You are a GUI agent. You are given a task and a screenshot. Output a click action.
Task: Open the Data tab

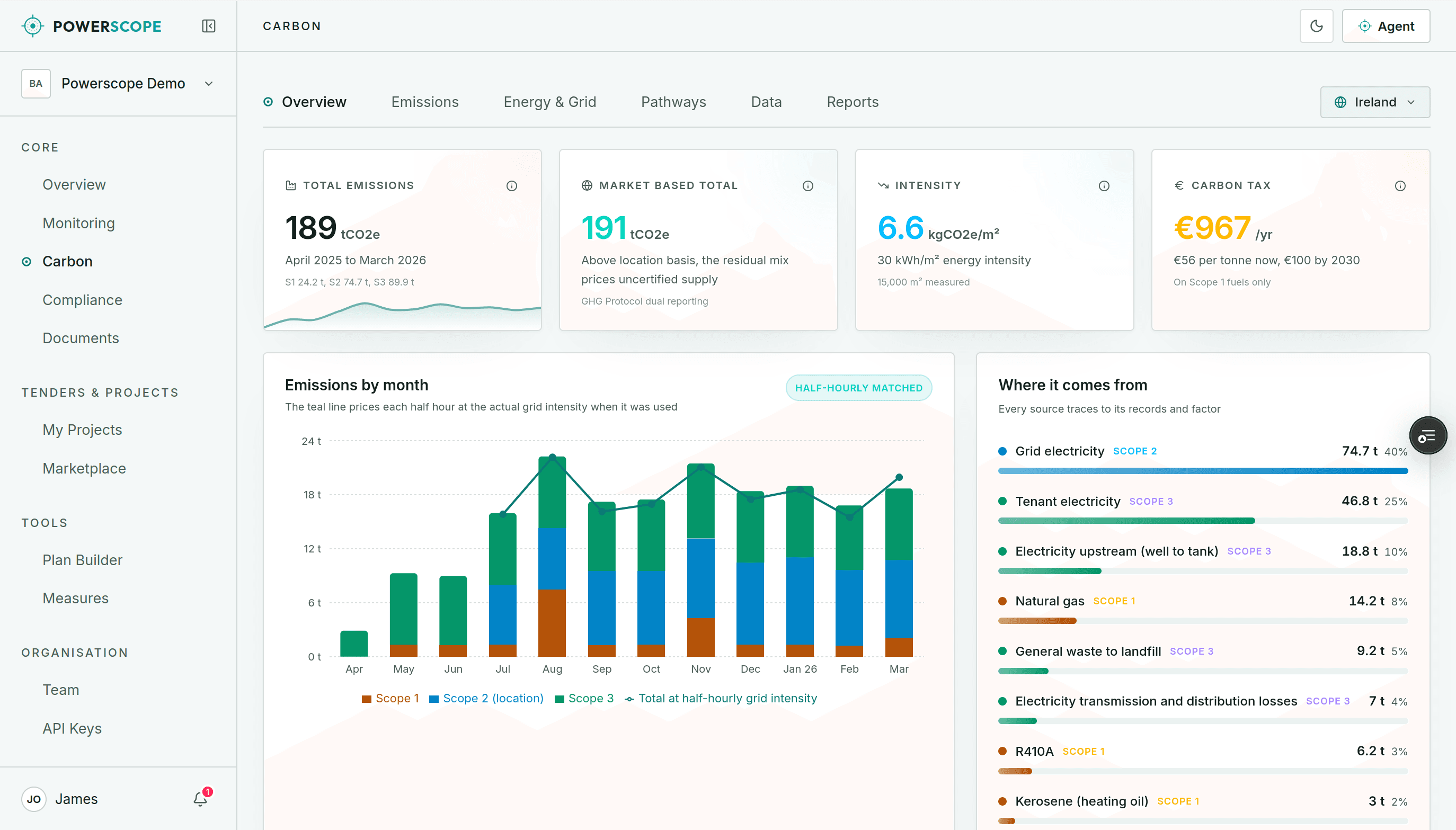[x=766, y=102]
